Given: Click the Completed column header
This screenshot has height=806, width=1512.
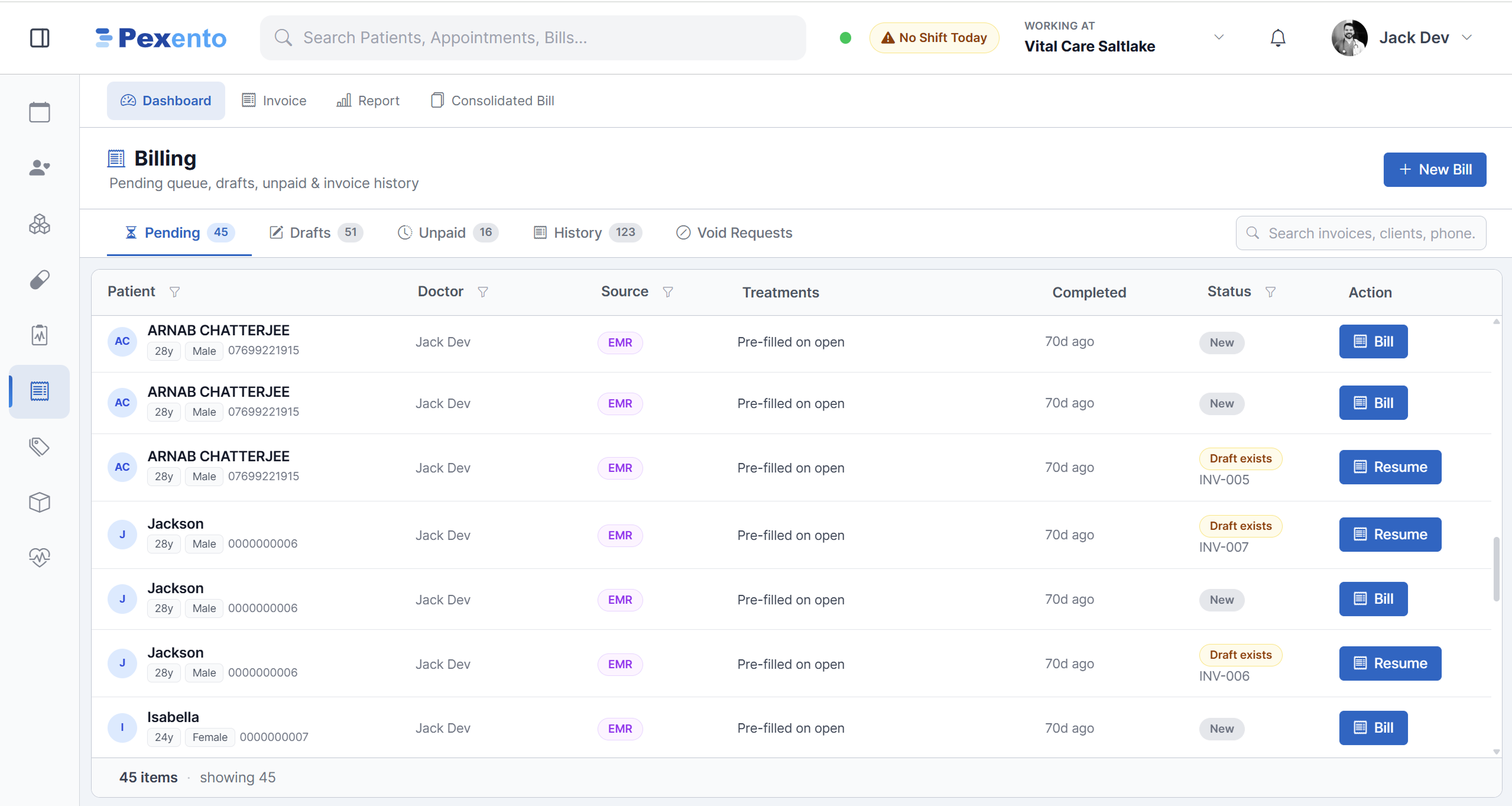Looking at the screenshot, I should 1089,292.
